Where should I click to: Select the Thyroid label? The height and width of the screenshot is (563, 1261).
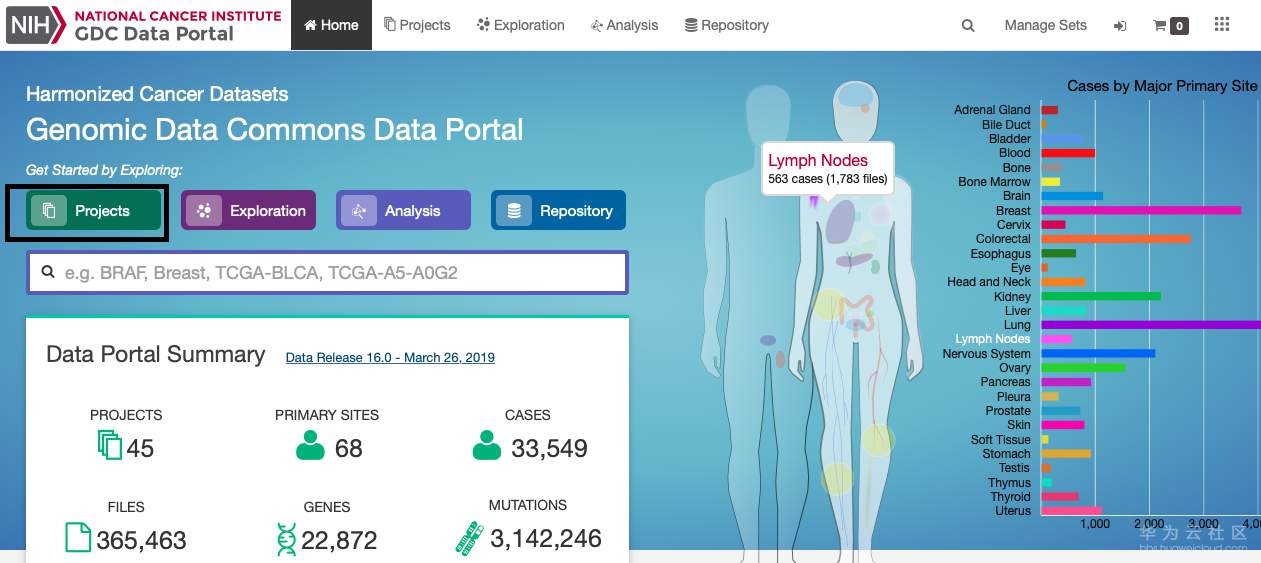pos(1010,497)
